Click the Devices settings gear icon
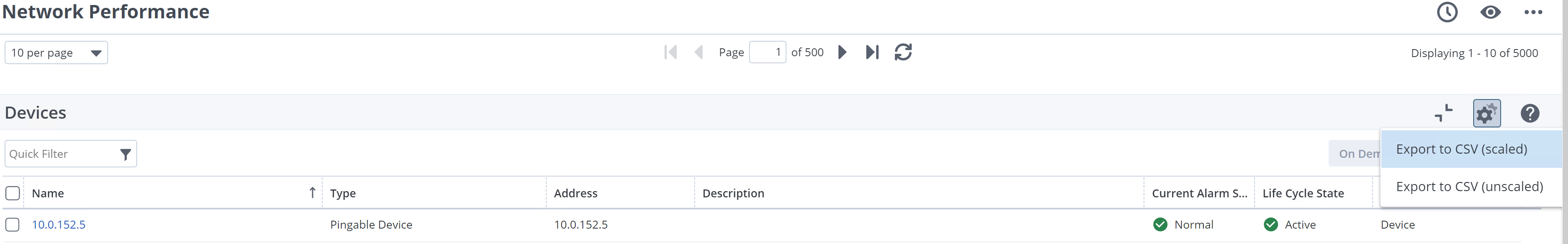 (1487, 113)
